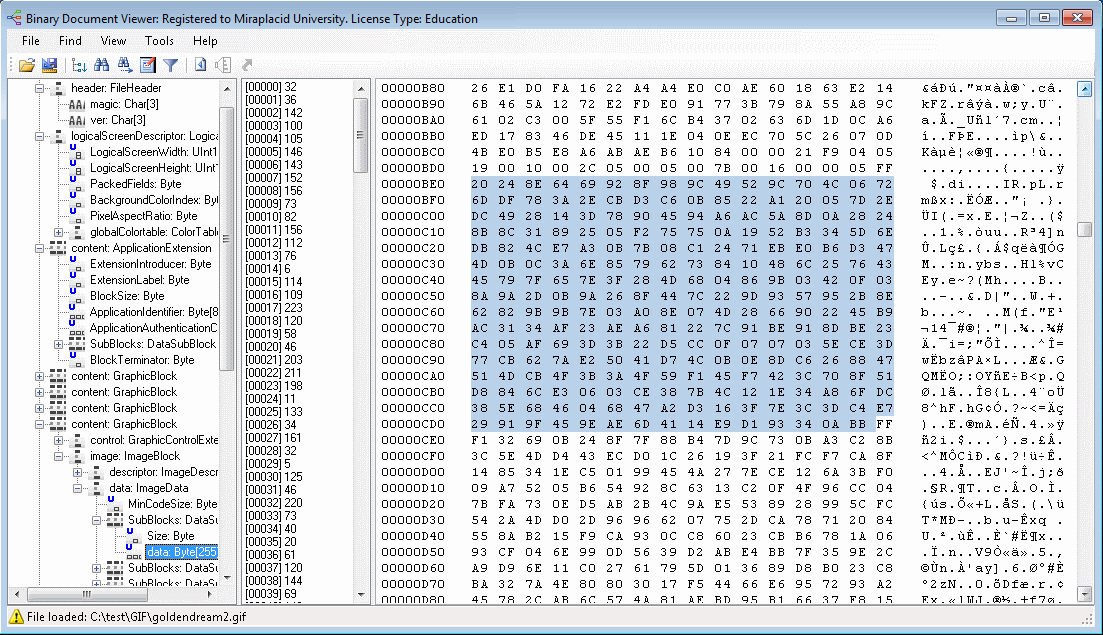
Task: Click the app icon in title bar
Action: tap(14, 18)
